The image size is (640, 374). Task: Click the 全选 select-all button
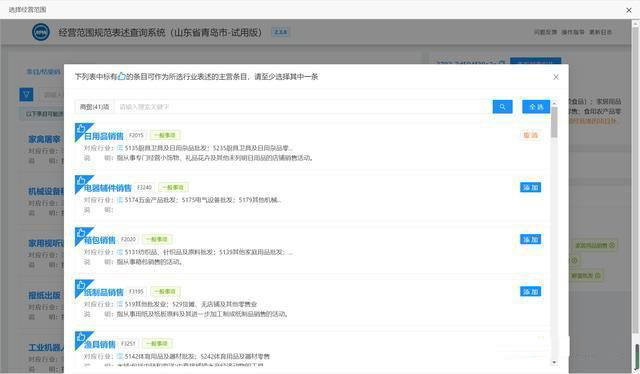pyautogui.click(x=536, y=107)
